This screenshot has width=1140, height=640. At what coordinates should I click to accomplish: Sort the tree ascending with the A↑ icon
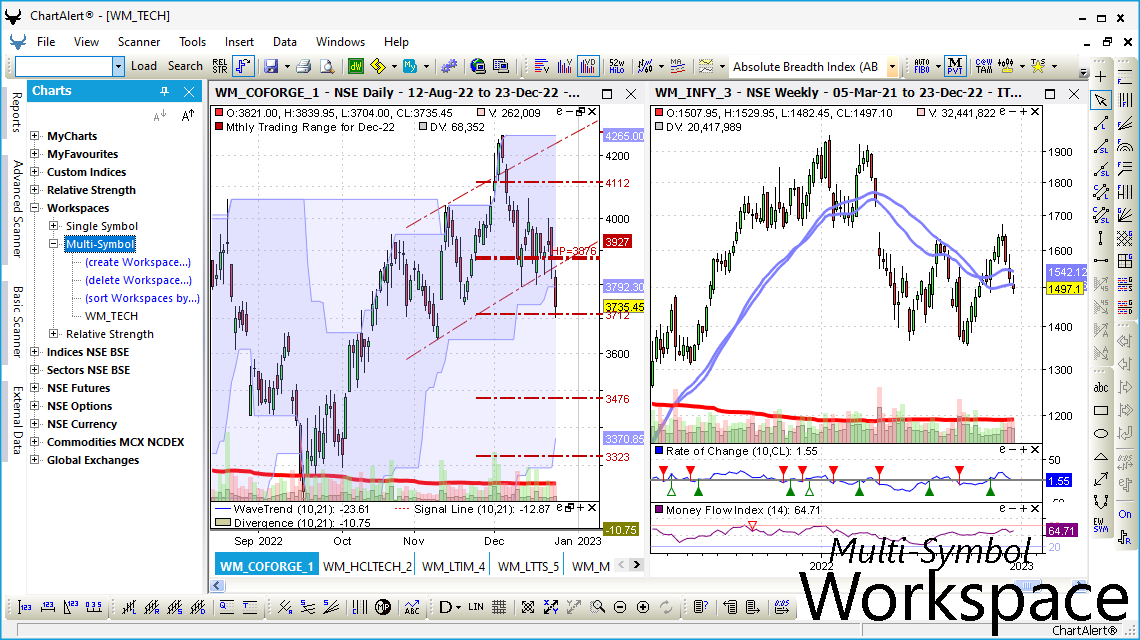click(188, 115)
